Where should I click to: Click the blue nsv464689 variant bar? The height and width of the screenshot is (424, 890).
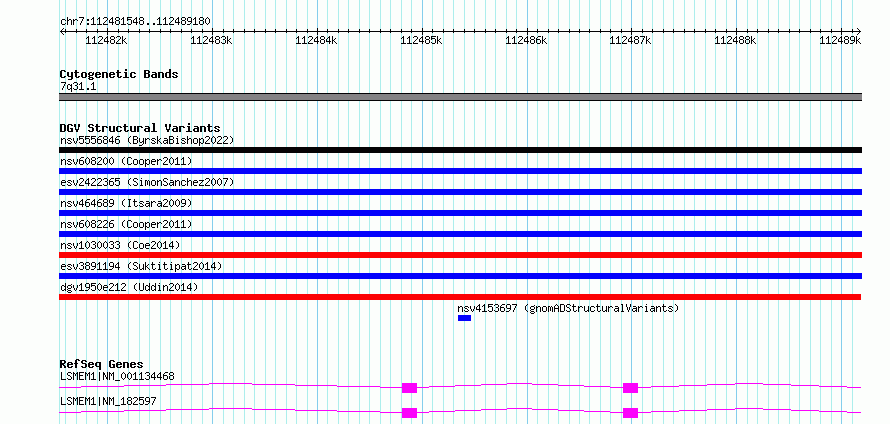(460, 213)
